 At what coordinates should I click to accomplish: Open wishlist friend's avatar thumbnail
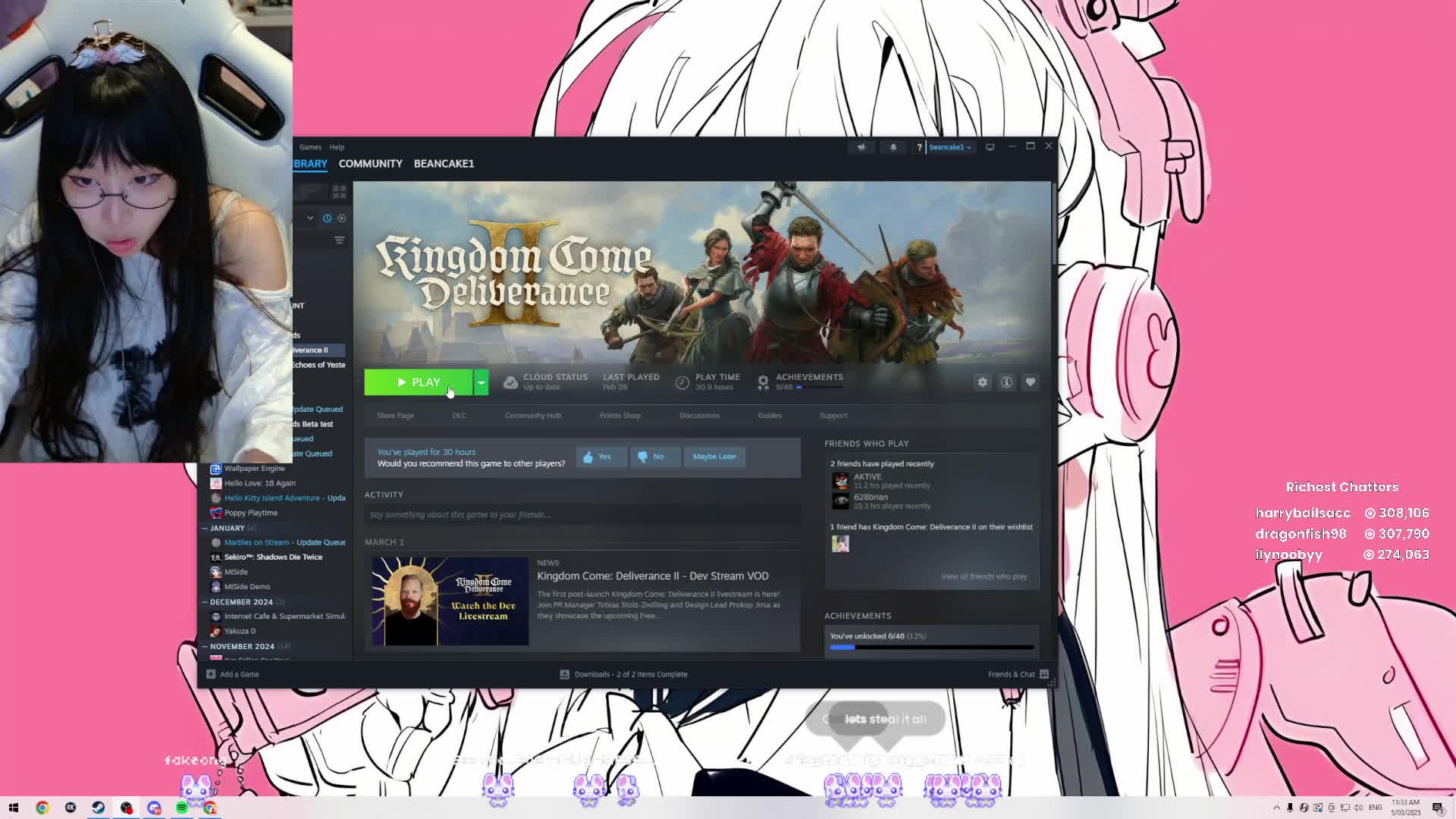(841, 544)
